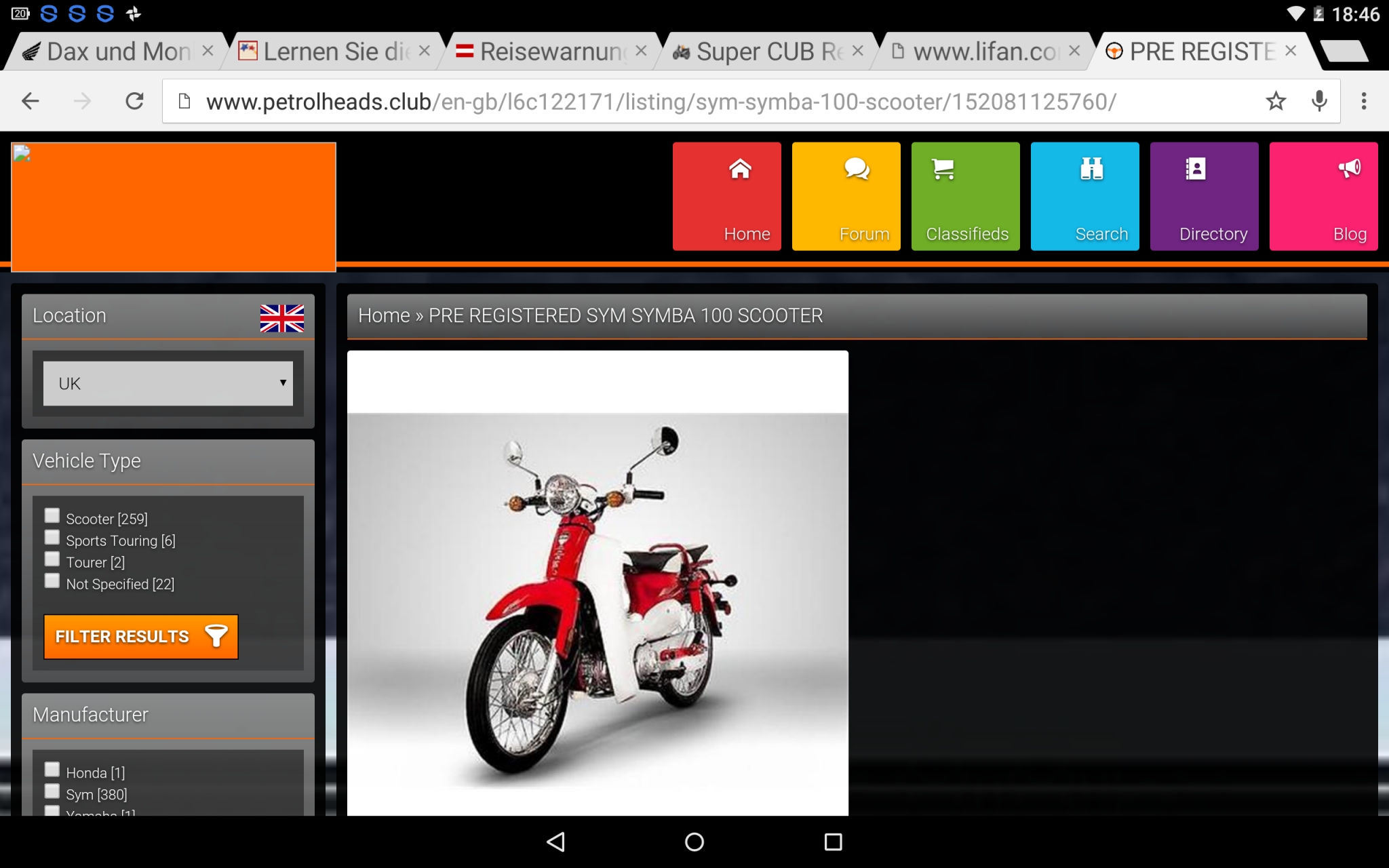Image resolution: width=1389 pixels, height=868 pixels.
Task: Open the pink Blog megaphone tile
Action: [x=1323, y=197]
